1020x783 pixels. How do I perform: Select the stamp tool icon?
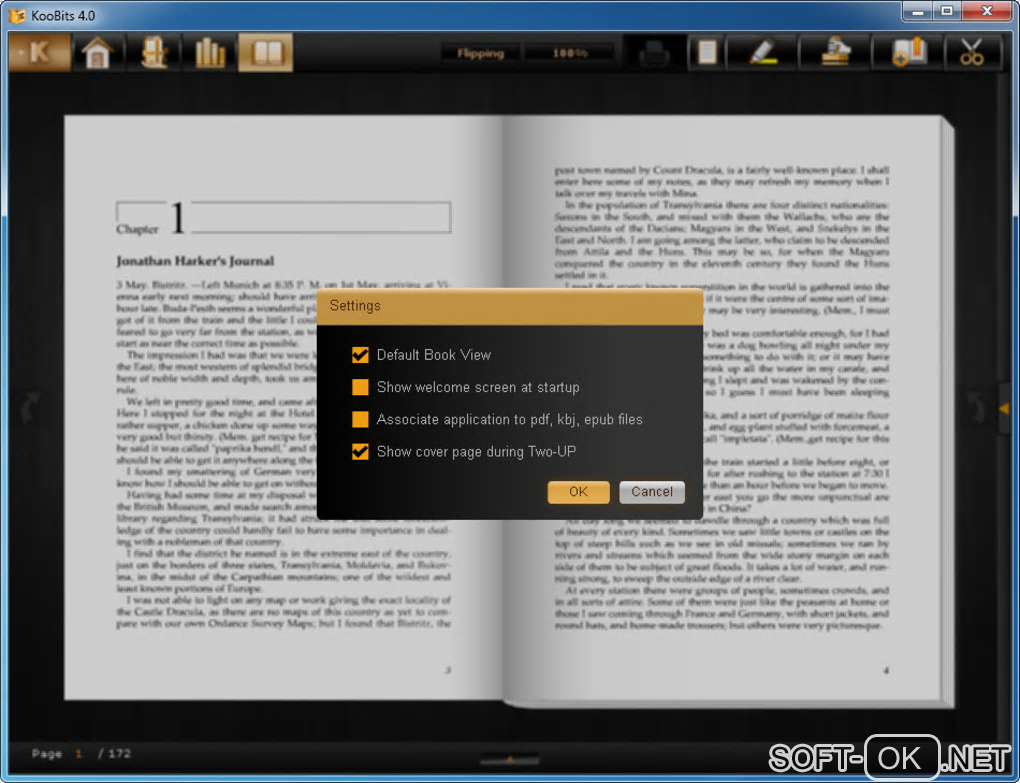[x=835, y=53]
